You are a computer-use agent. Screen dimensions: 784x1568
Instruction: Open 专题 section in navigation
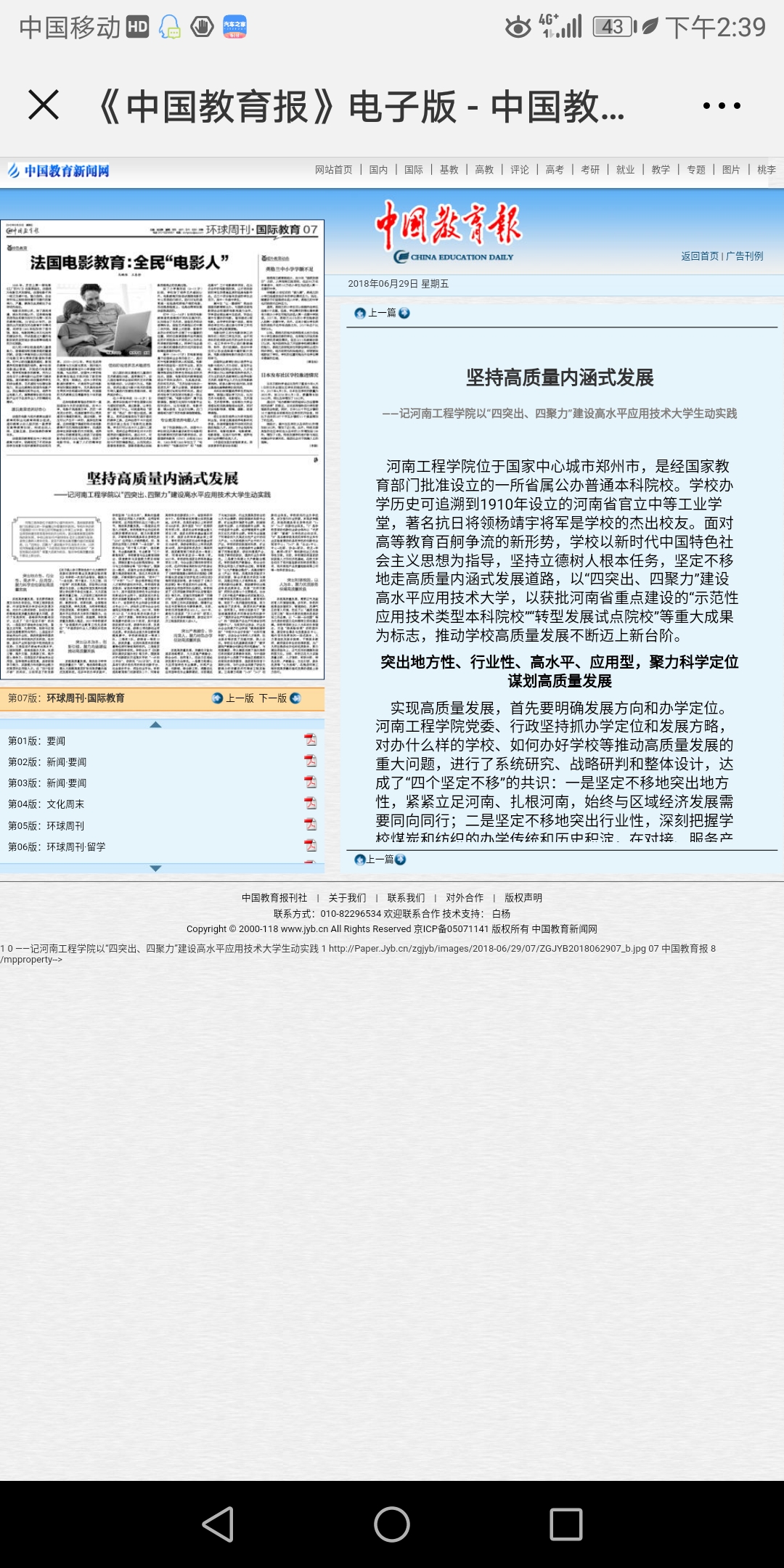pyautogui.click(x=696, y=170)
